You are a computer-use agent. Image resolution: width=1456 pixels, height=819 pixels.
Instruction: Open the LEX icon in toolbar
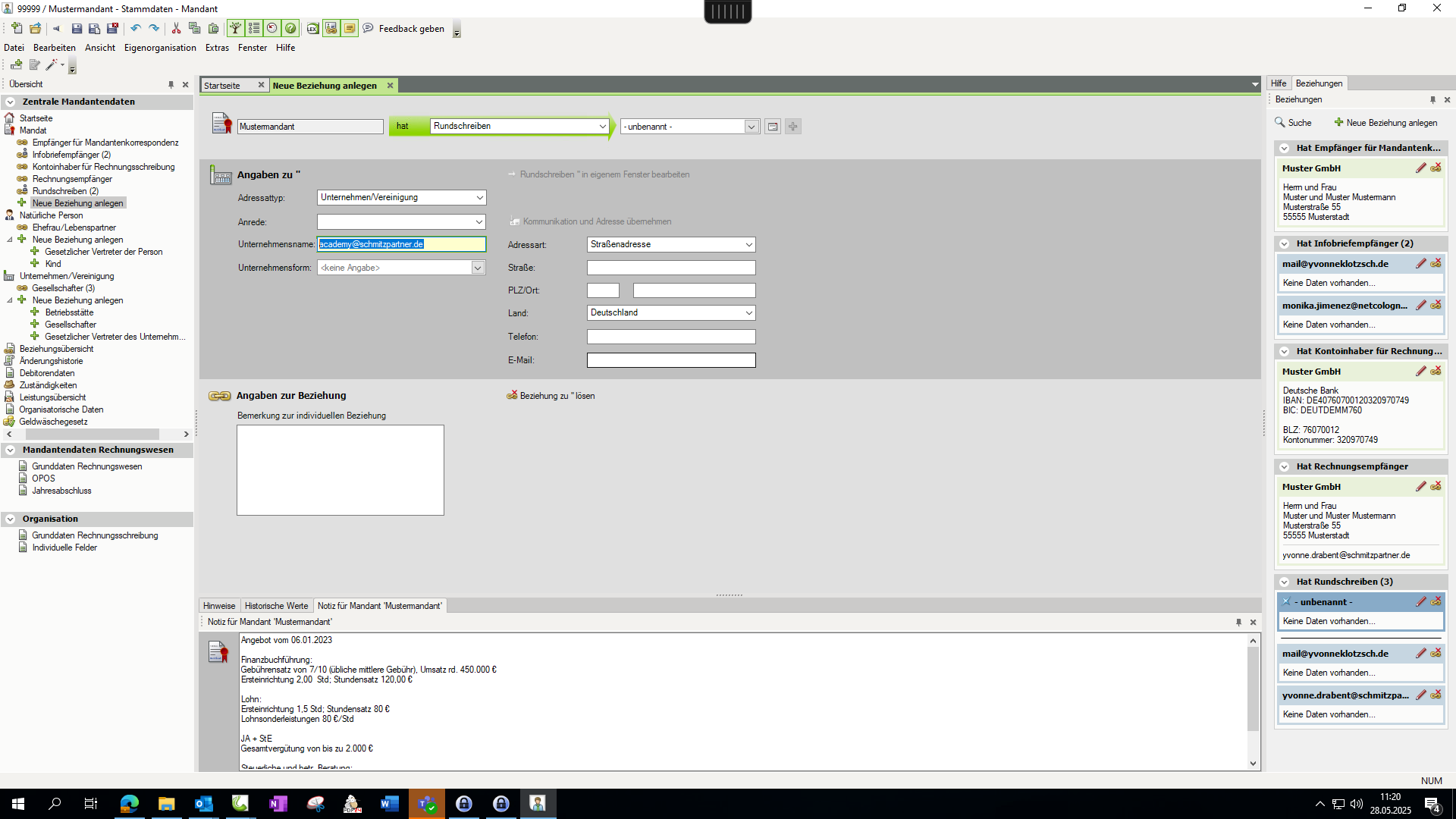point(312,29)
